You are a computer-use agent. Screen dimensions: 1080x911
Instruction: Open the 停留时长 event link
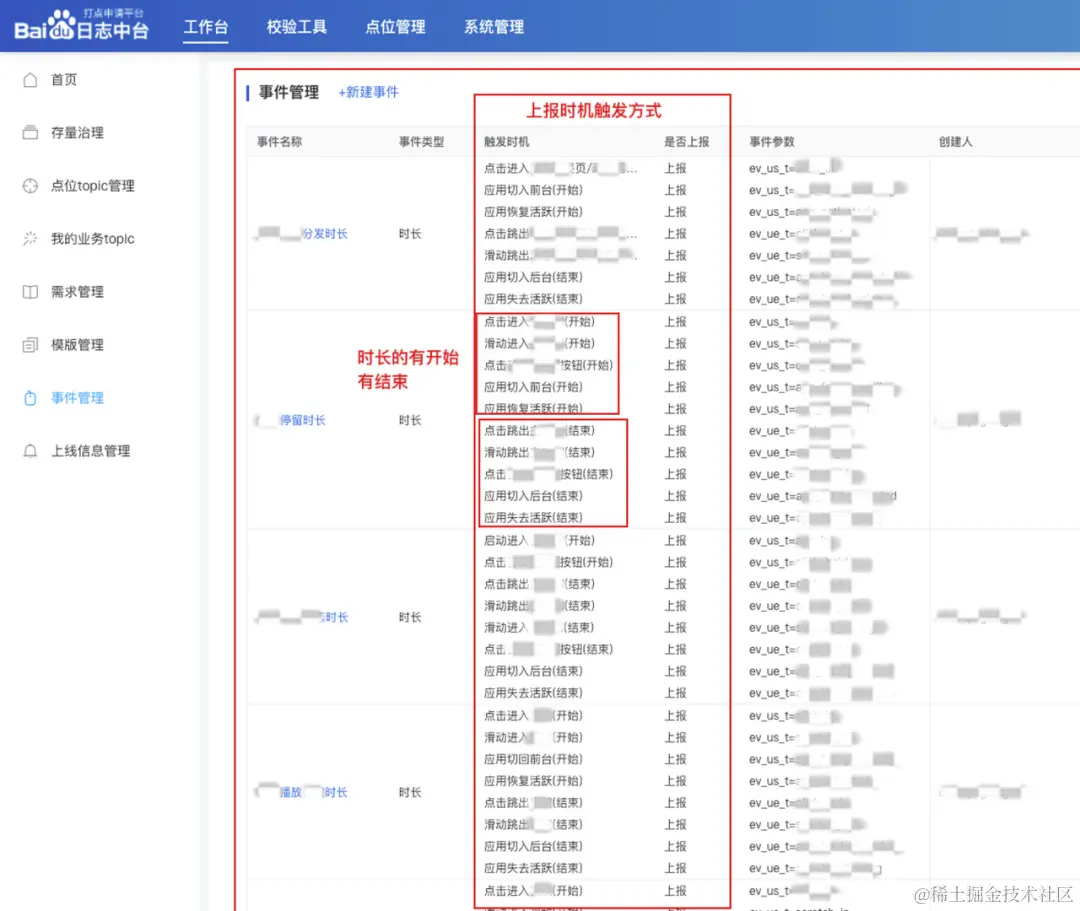click(302, 420)
